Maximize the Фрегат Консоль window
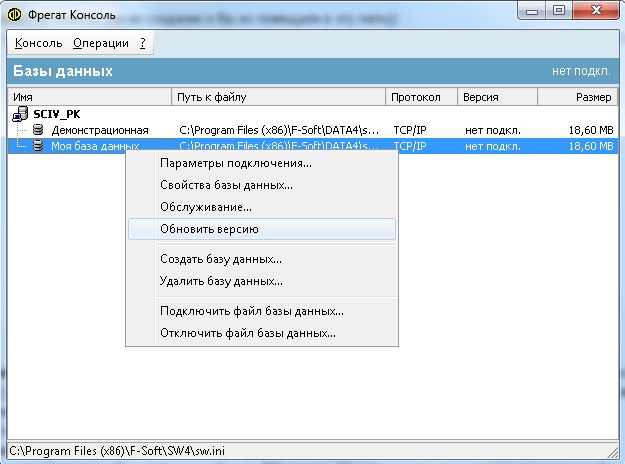 pos(559,11)
